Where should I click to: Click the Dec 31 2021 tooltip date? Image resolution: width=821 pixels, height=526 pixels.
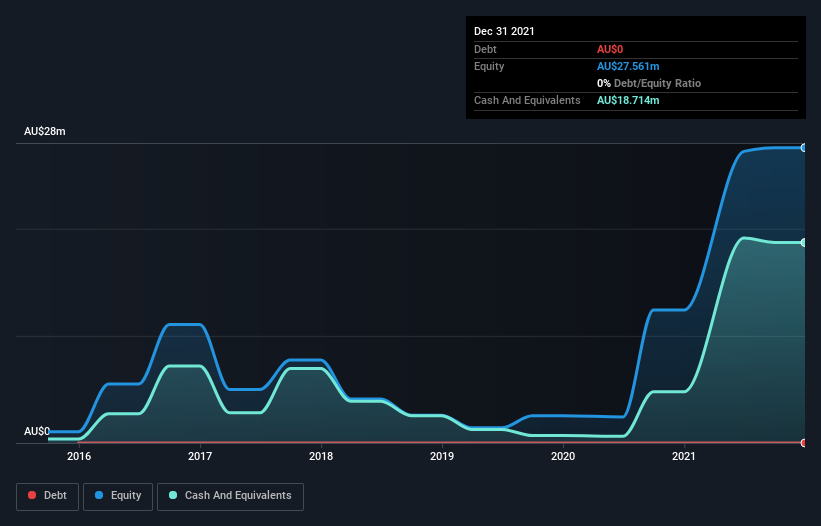(x=504, y=31)
